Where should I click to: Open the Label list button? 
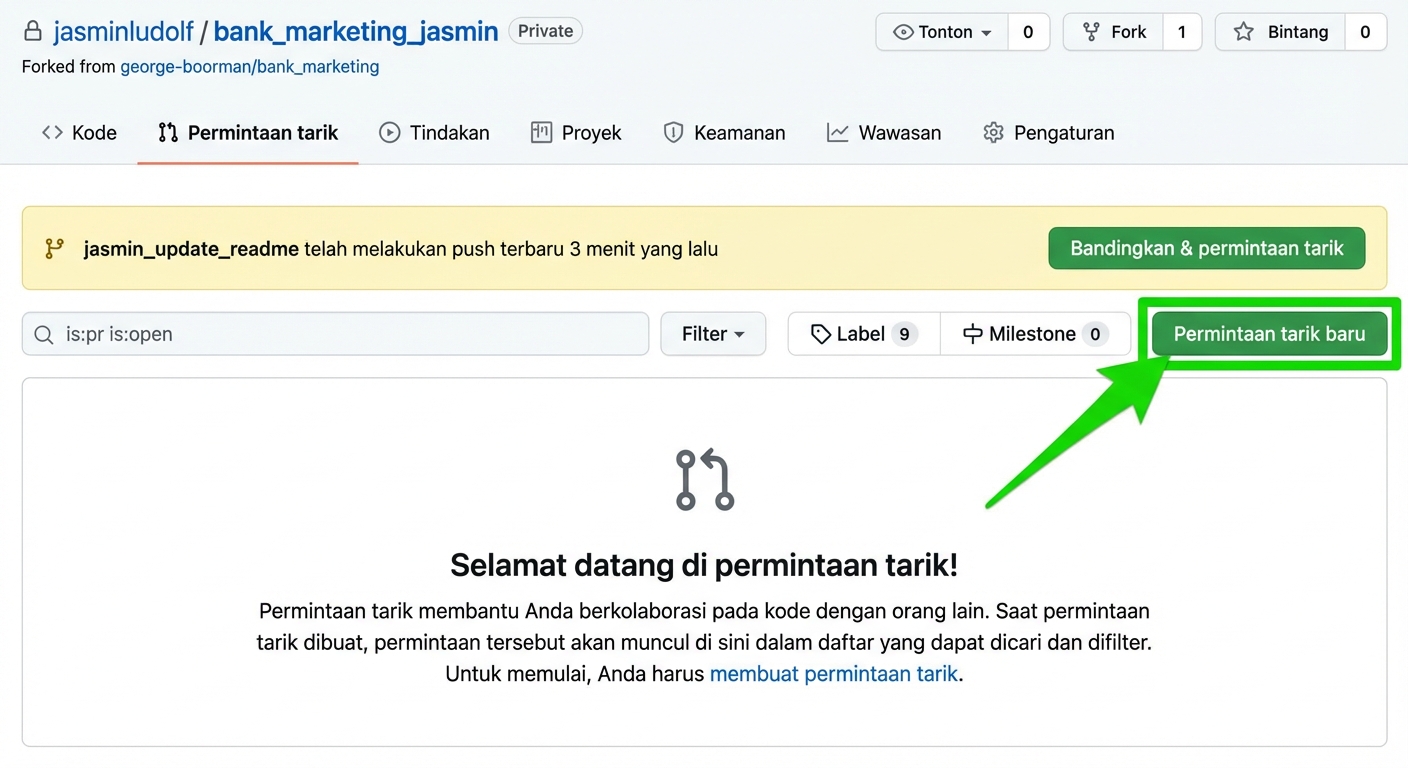coord(864,334)
